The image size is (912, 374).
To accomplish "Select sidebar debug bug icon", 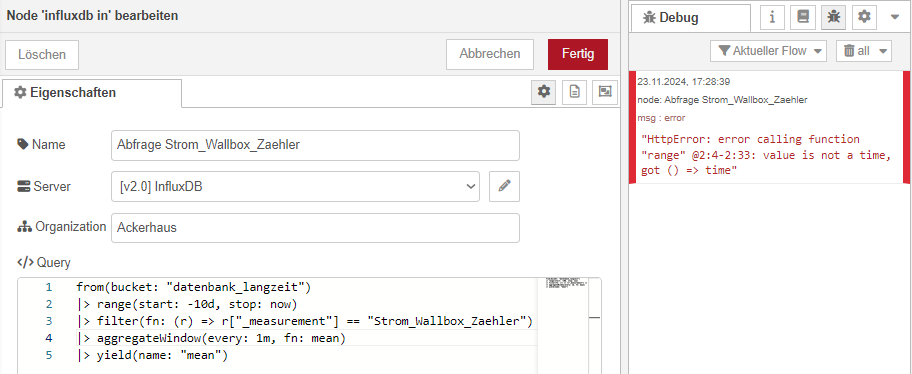I will (x=833, y=18).
